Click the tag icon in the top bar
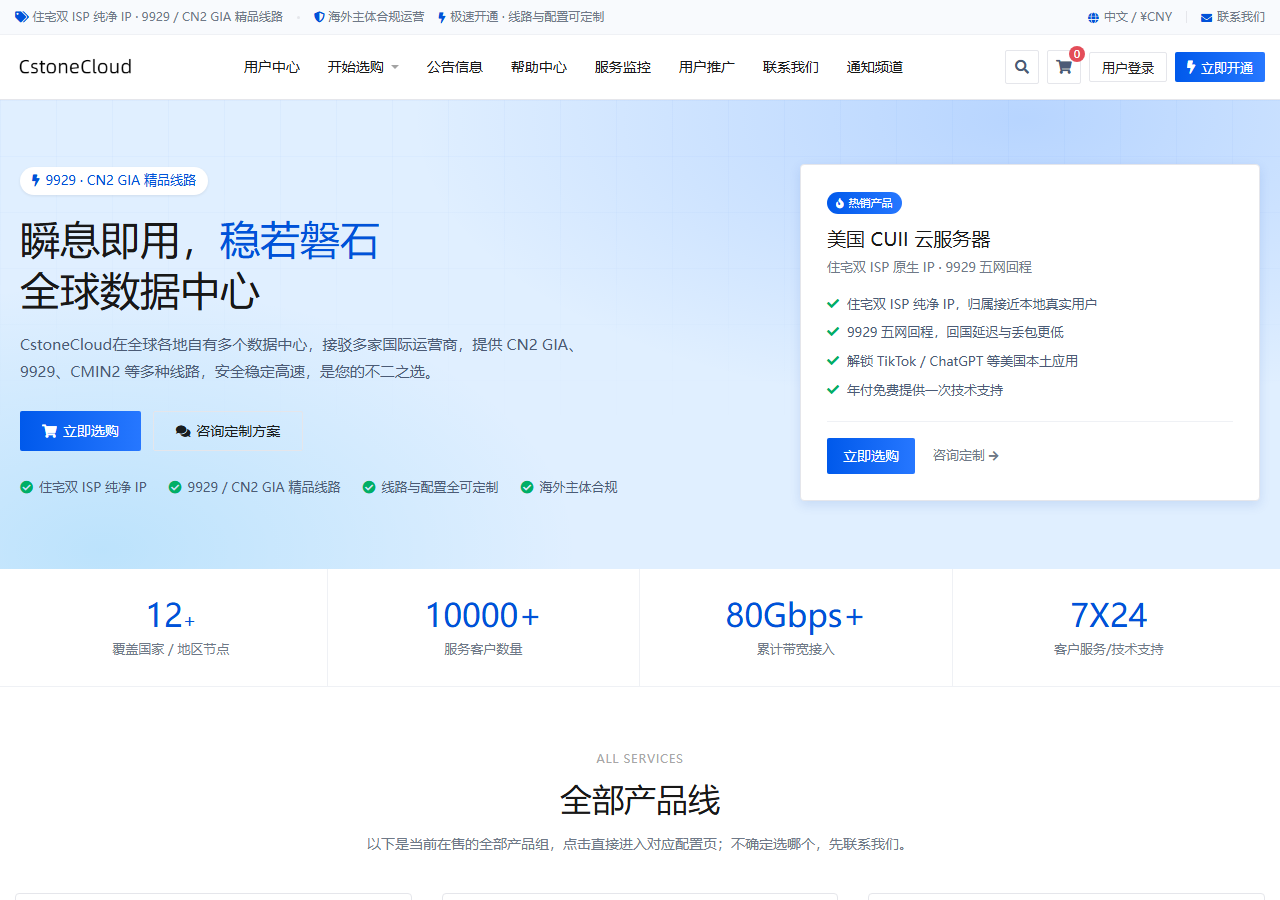This screenshot has width=1280, height=900. (22, 17)
